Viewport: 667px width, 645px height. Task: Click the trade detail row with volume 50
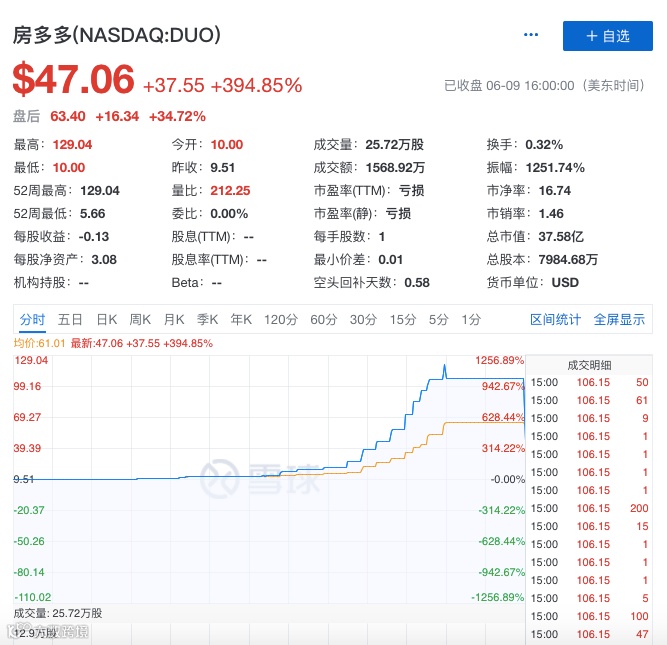(589, 382)
